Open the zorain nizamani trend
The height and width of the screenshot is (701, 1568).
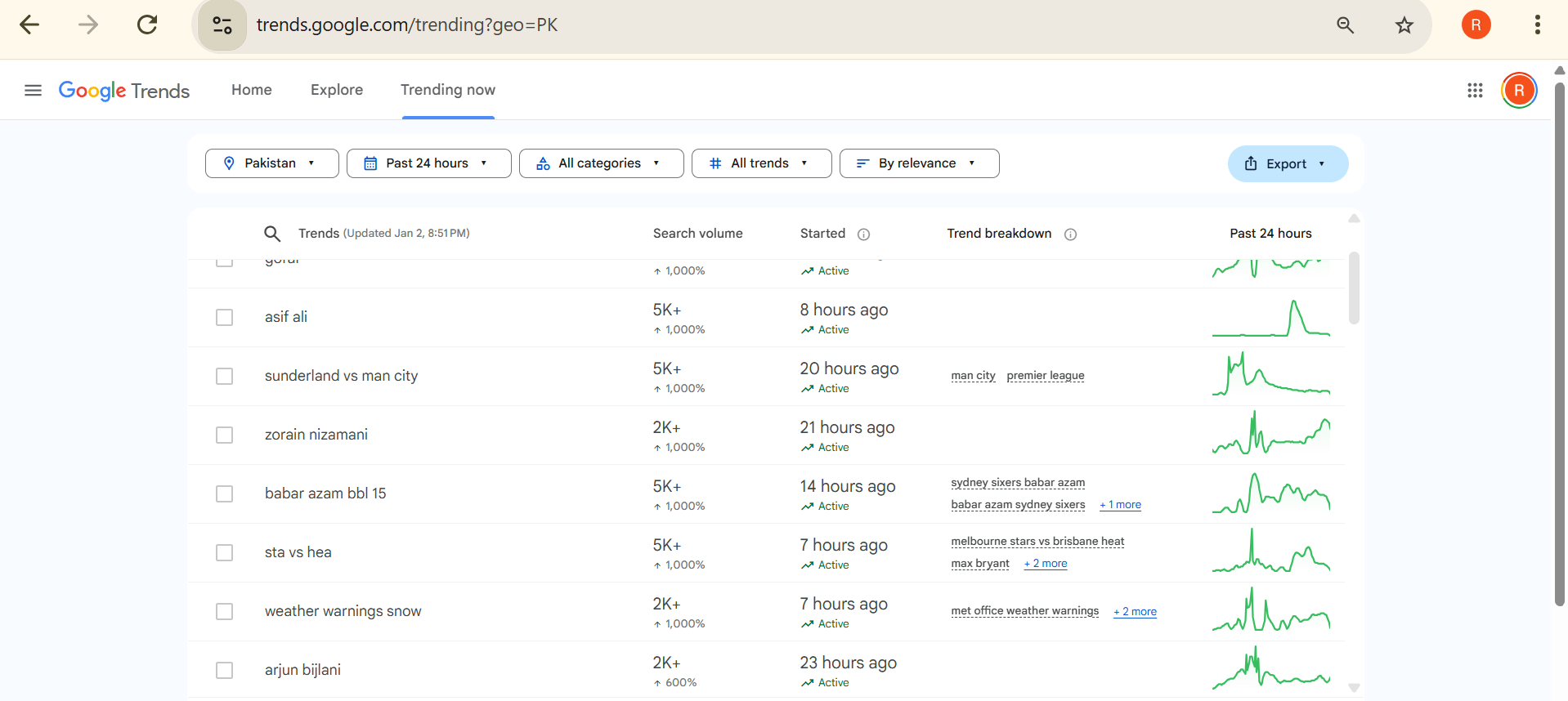pyautogui.click(x=316, y=435)
